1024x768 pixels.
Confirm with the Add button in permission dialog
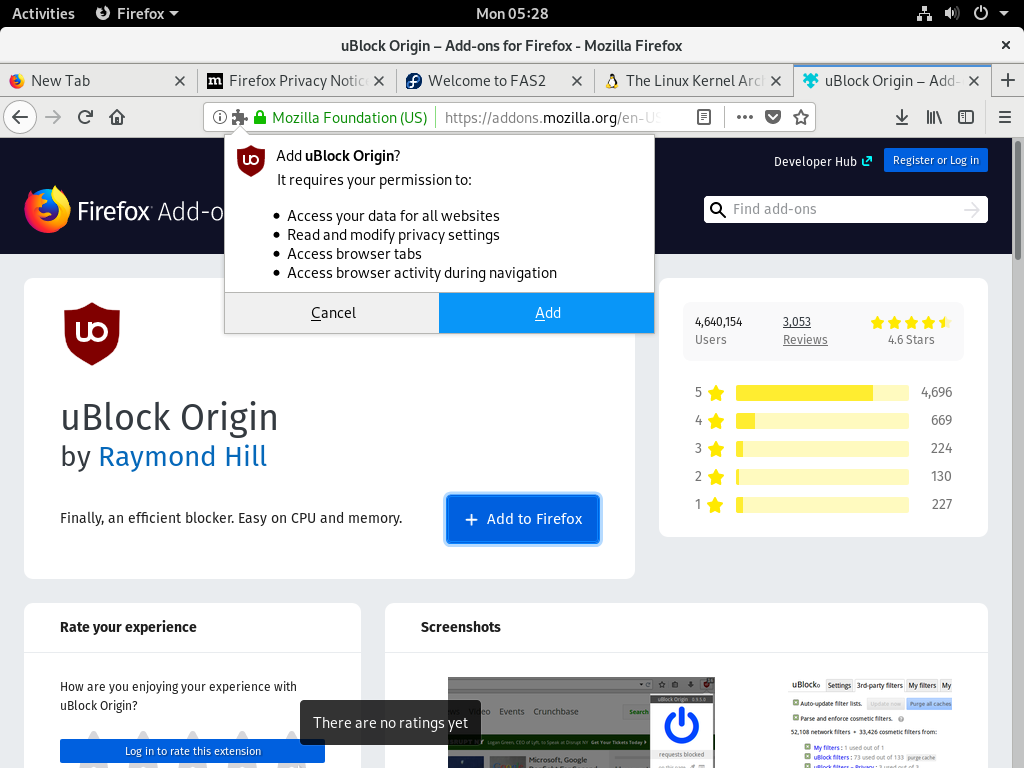pos(547,313)
